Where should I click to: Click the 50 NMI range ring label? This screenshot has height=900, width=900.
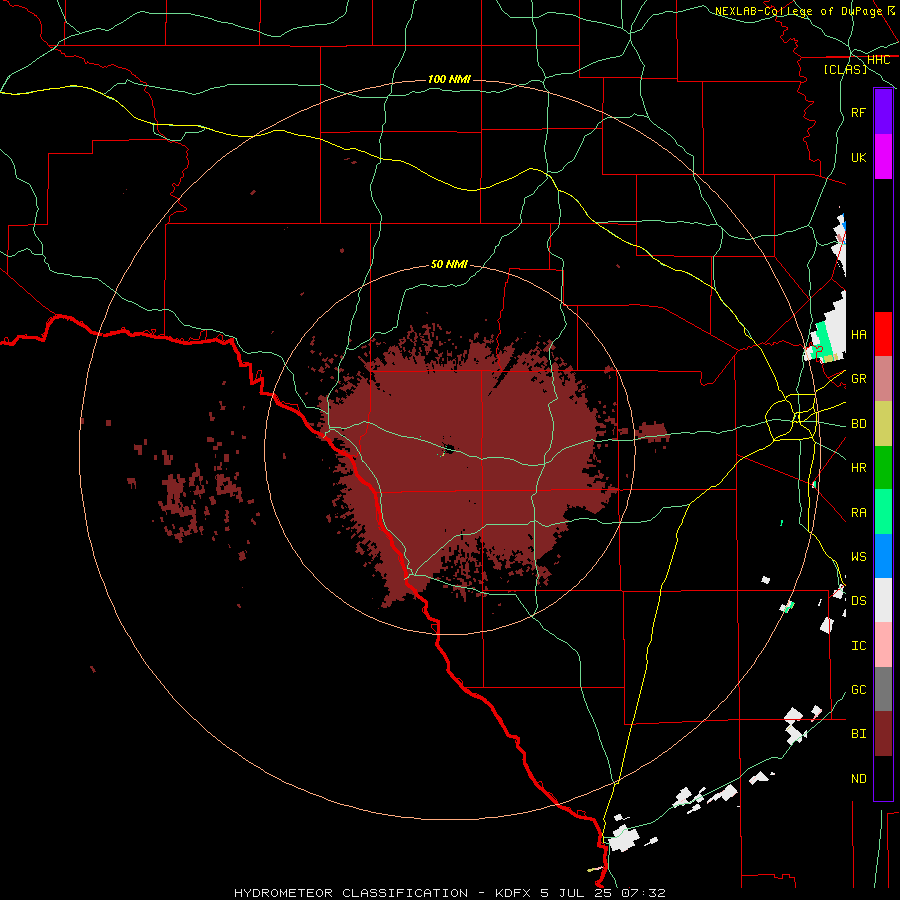coord(449,264)
